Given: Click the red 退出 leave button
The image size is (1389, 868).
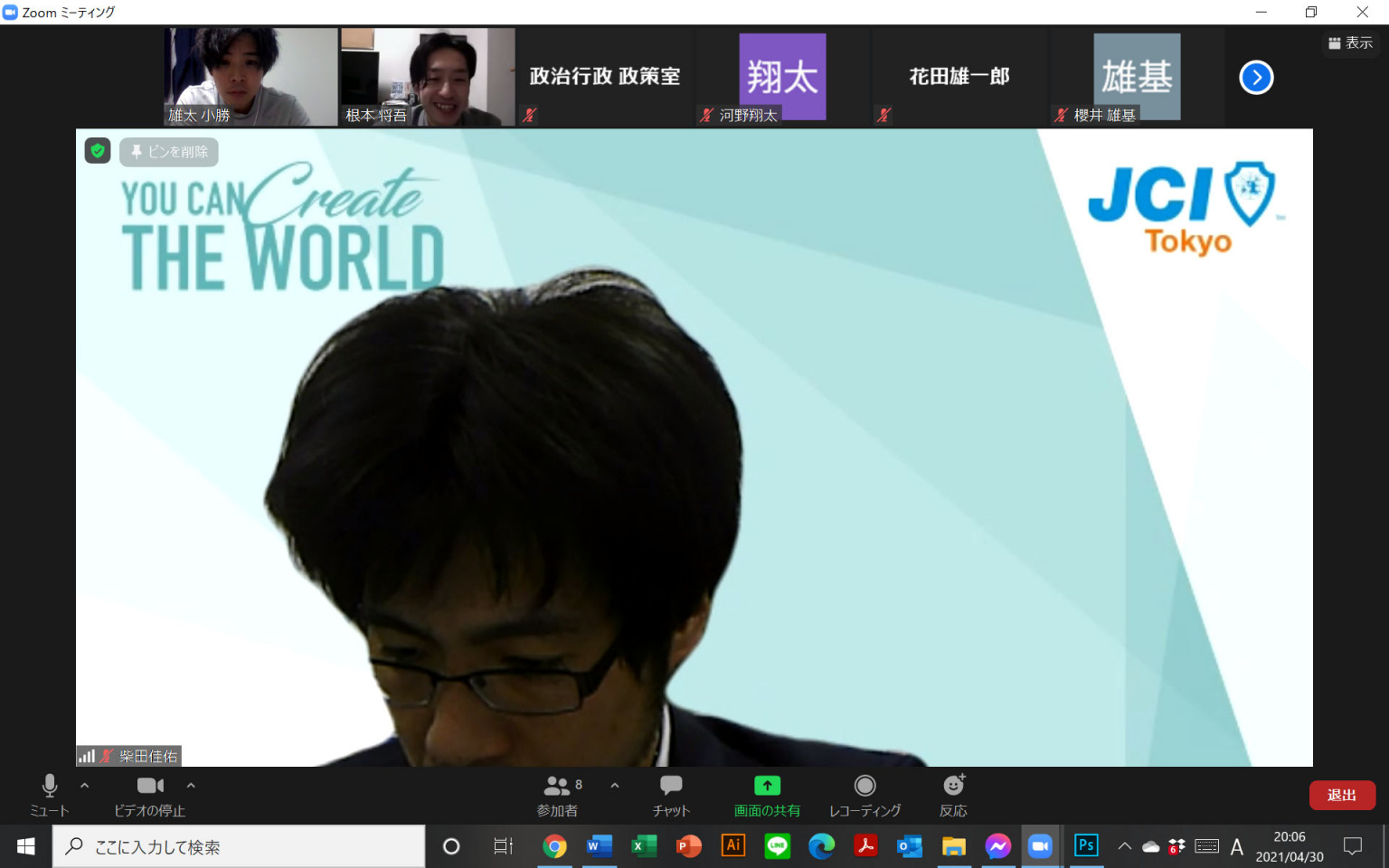Looking at the screenshot, I should click(x=1342, y=795).
